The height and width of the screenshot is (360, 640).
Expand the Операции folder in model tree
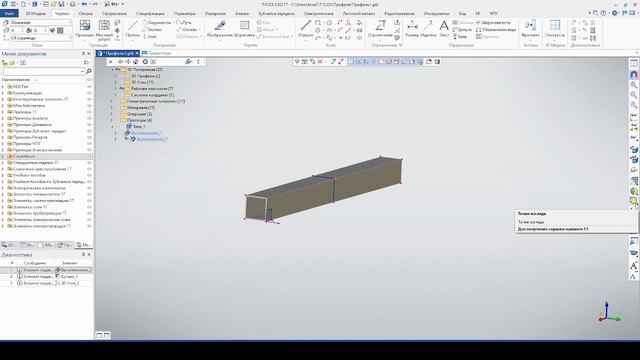coord(111,114)
